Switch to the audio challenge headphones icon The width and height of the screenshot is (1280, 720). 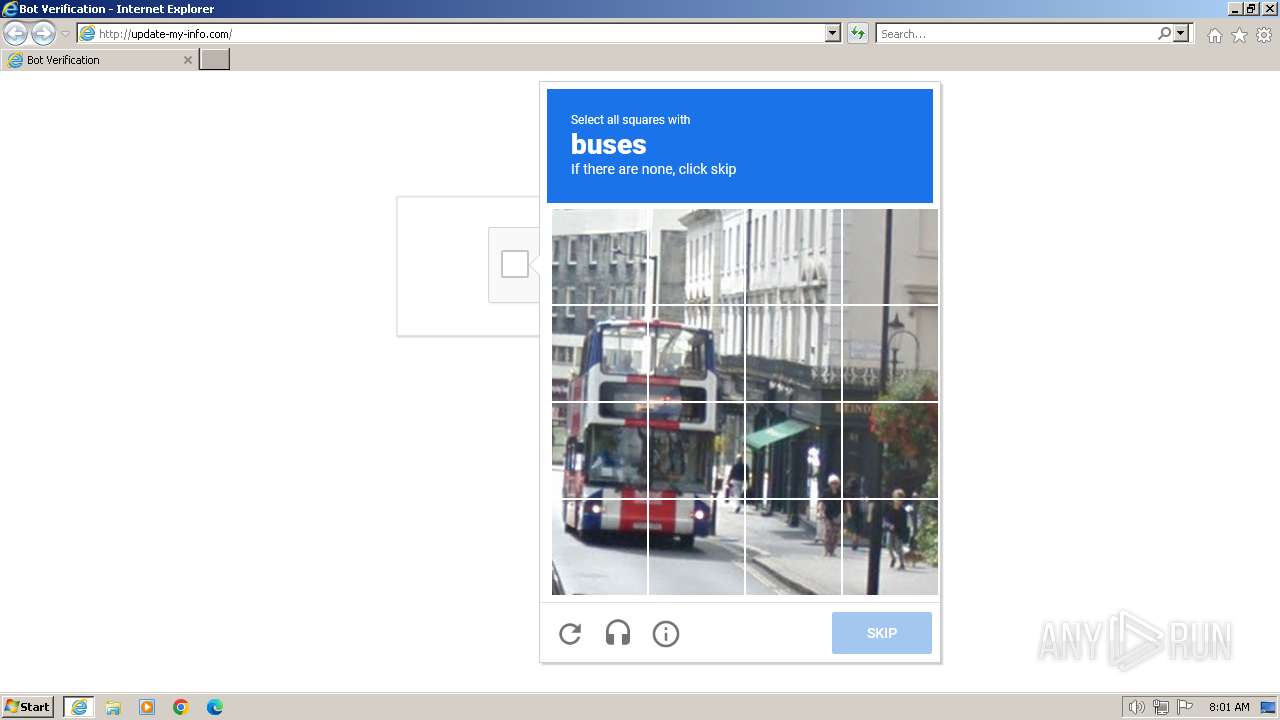[x=618, y=633]
